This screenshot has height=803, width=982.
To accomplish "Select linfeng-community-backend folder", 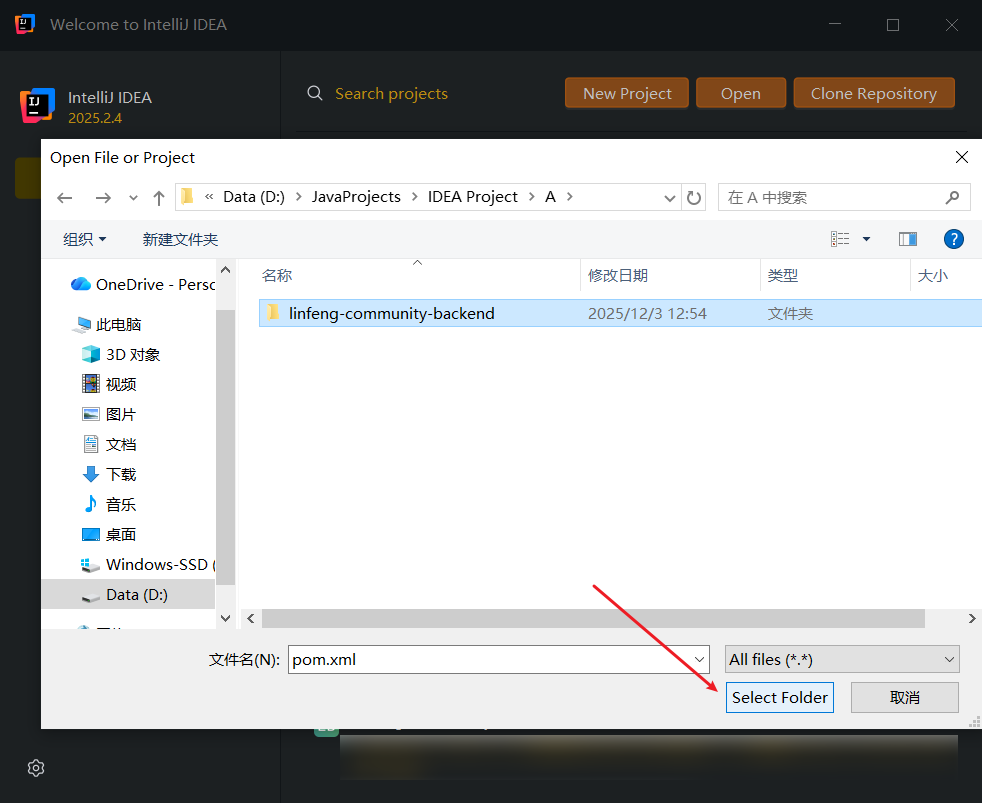I will 620,313.
